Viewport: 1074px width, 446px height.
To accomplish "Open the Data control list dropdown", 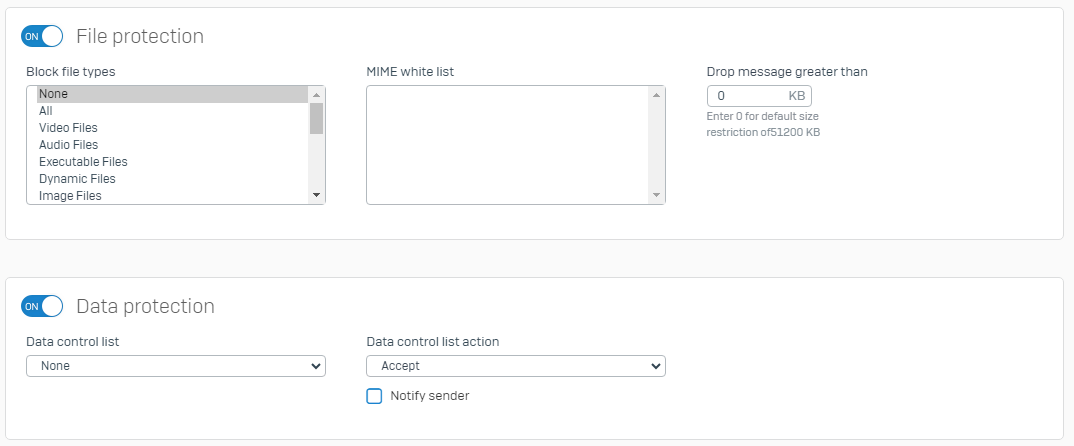I will [x=176, y=366].
